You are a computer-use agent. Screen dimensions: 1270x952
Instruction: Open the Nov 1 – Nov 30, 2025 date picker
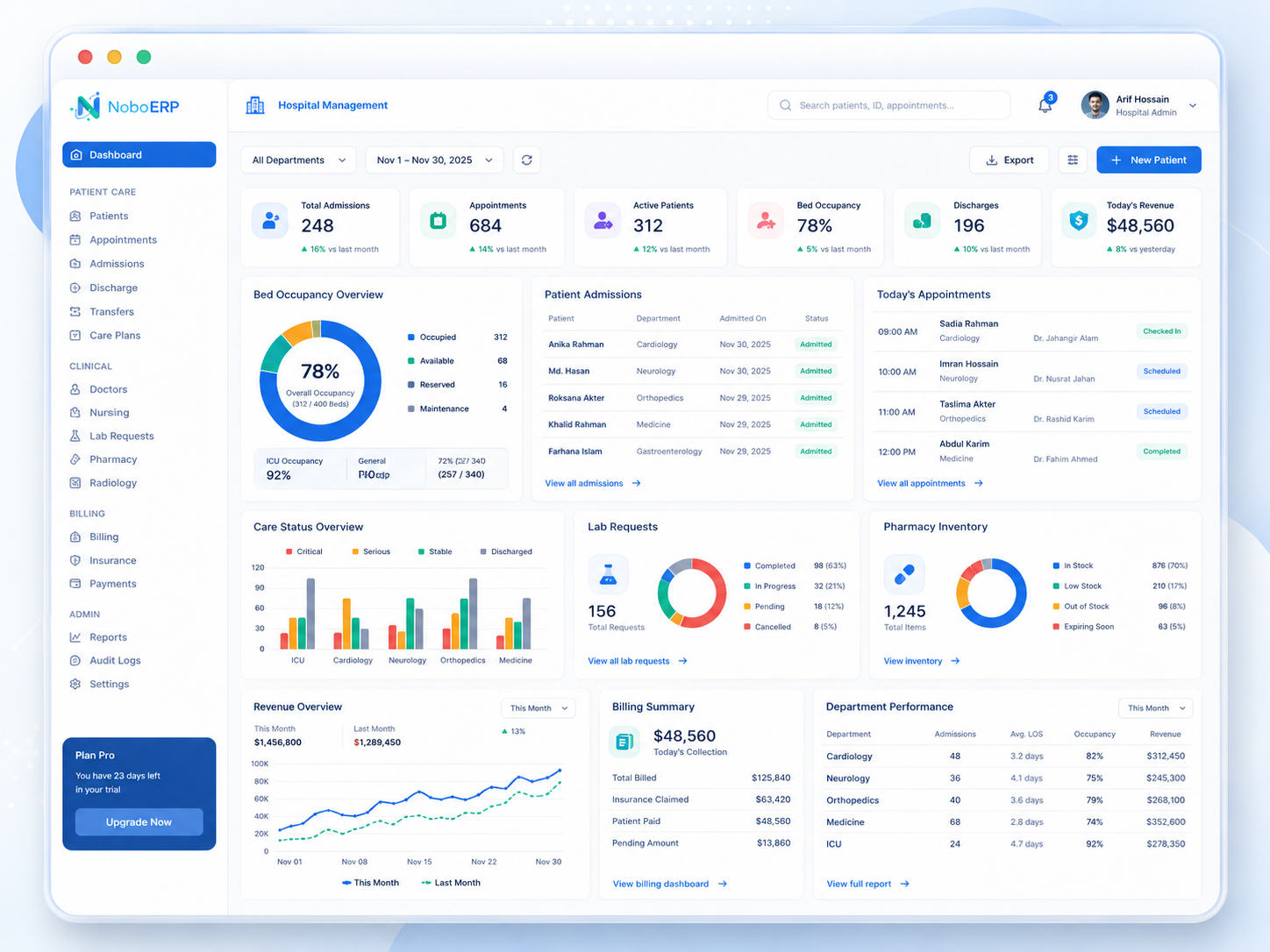pyautogui.click(x=434, y=160)
